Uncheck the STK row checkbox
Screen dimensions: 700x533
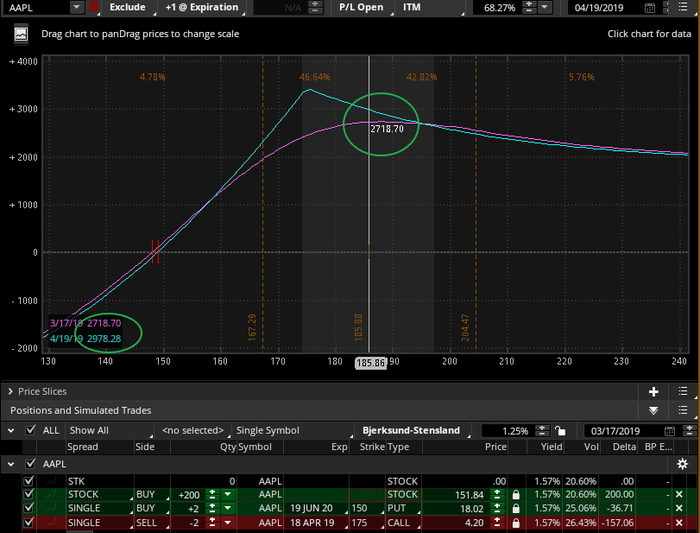(x=29, y=481)
